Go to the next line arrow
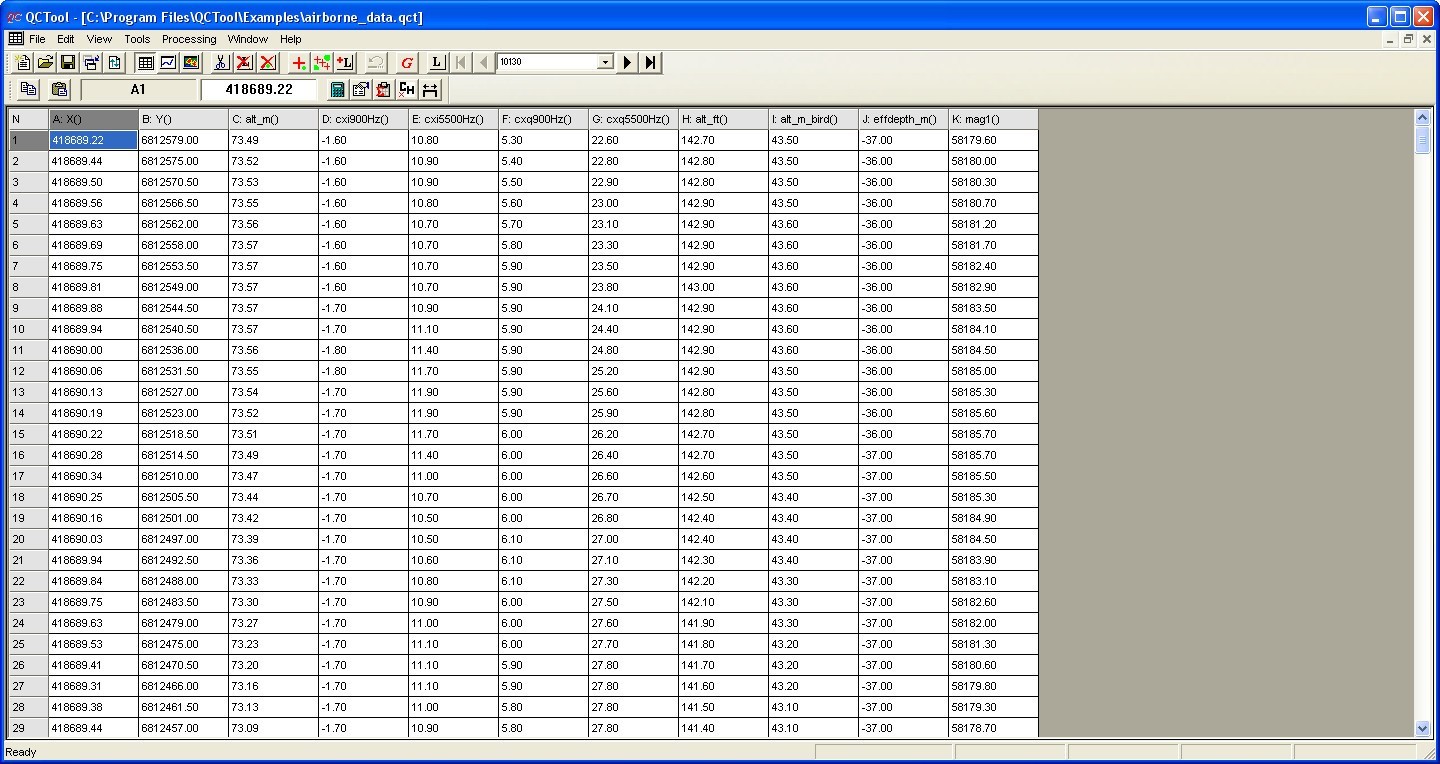The height and width of the screenshot is (764, 1440). click(x=627, y=62)
